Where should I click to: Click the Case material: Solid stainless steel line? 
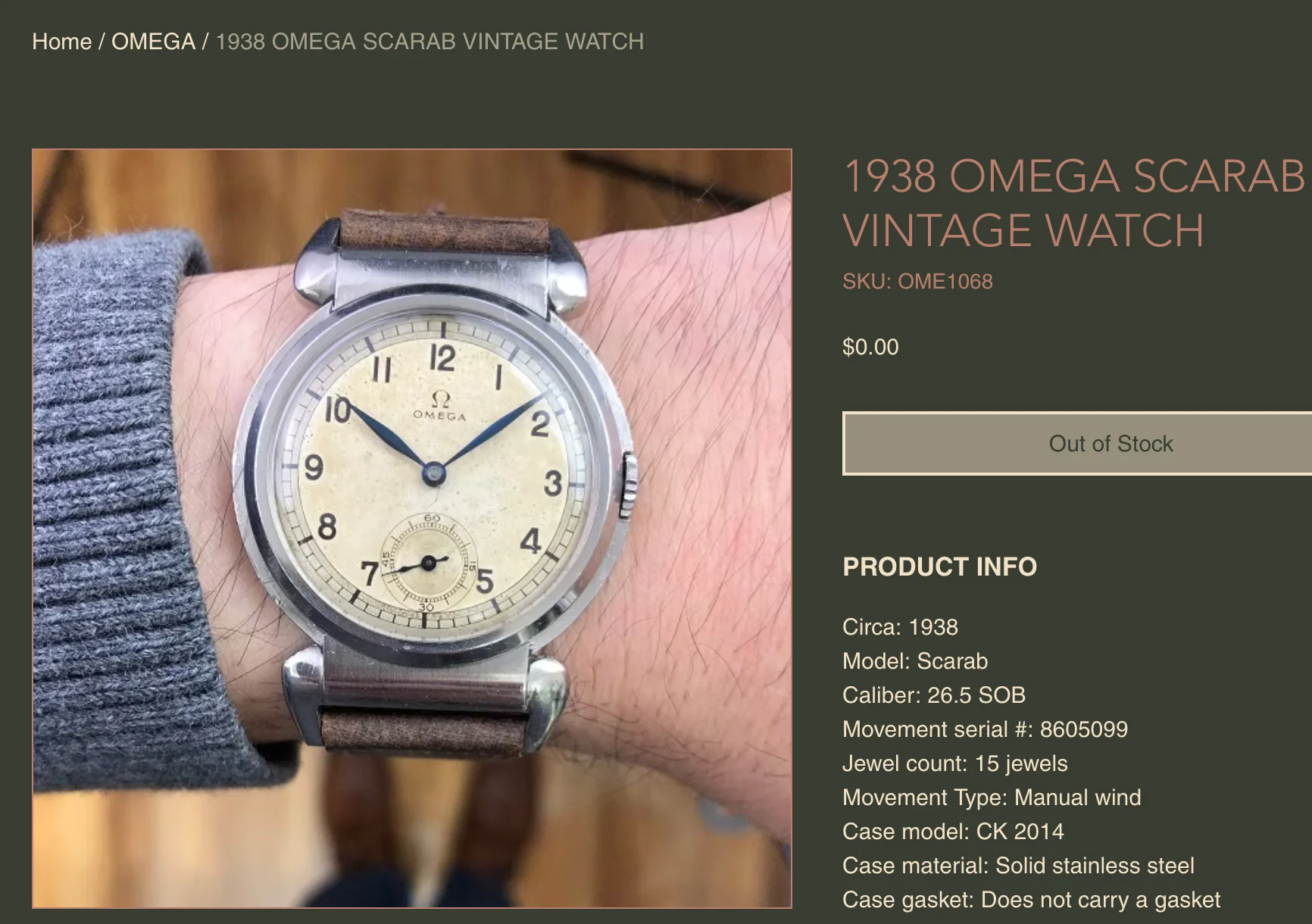point(1018,866)
